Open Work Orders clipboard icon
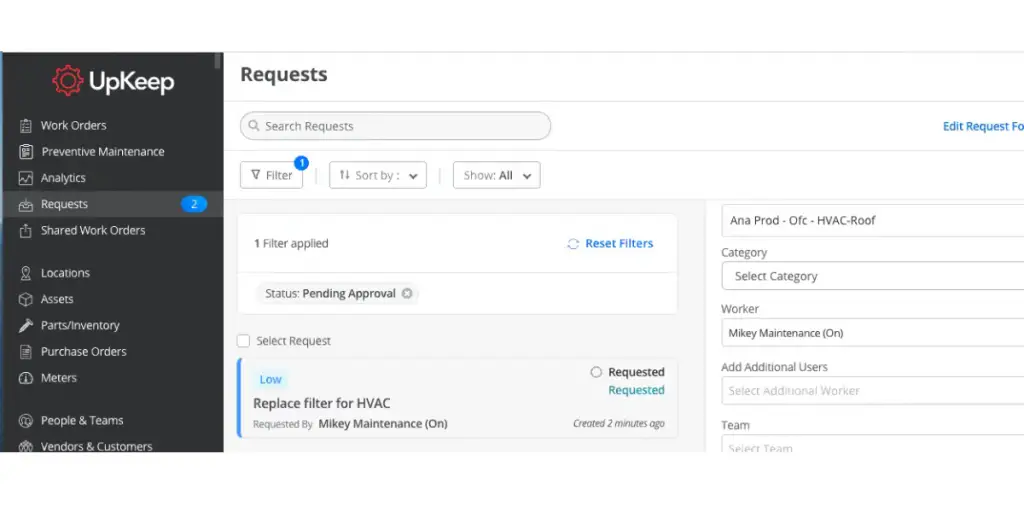 click(25, 125)
